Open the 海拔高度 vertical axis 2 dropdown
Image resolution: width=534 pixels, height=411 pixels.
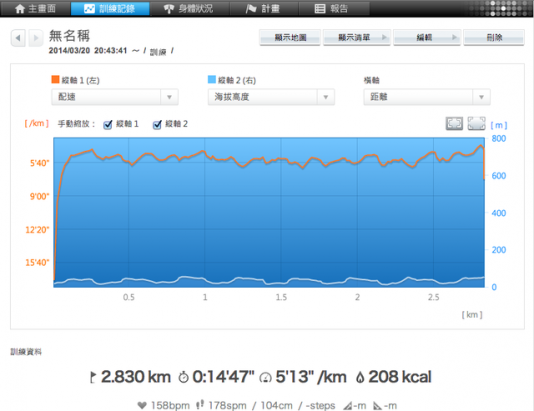click(271, 97)
